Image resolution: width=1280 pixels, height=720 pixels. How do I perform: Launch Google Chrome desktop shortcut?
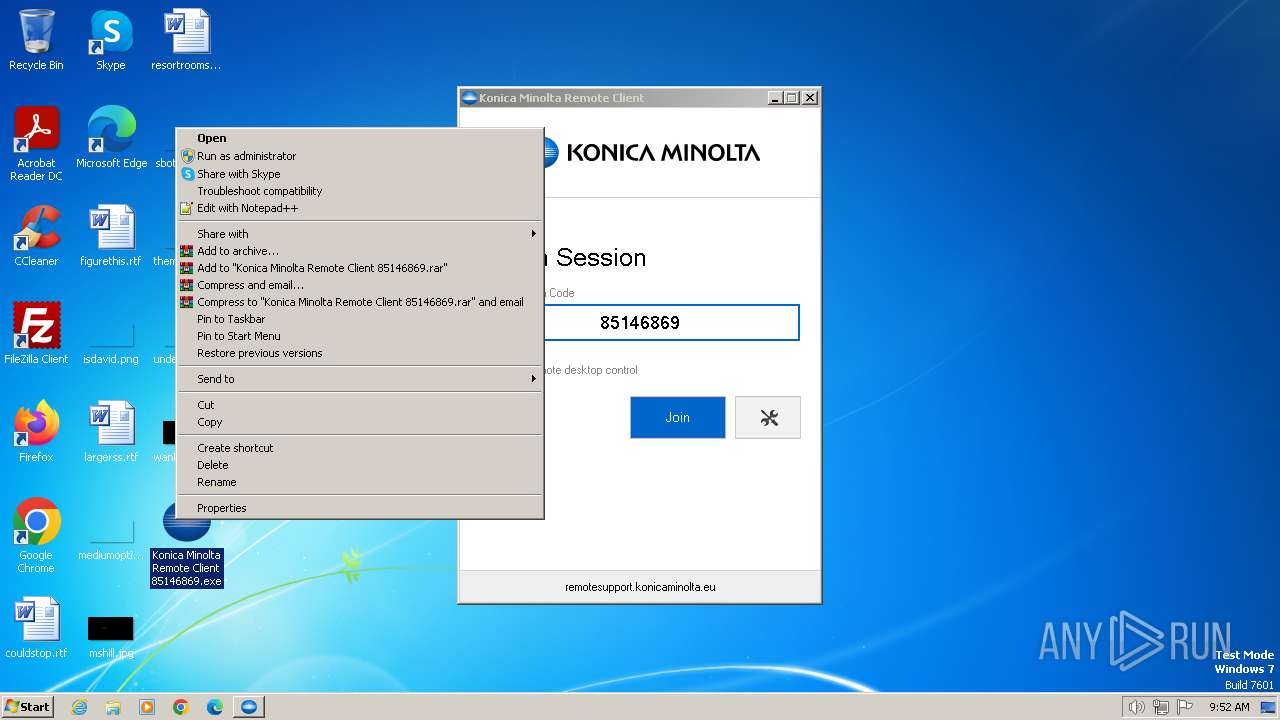click(x=36, y=535)
